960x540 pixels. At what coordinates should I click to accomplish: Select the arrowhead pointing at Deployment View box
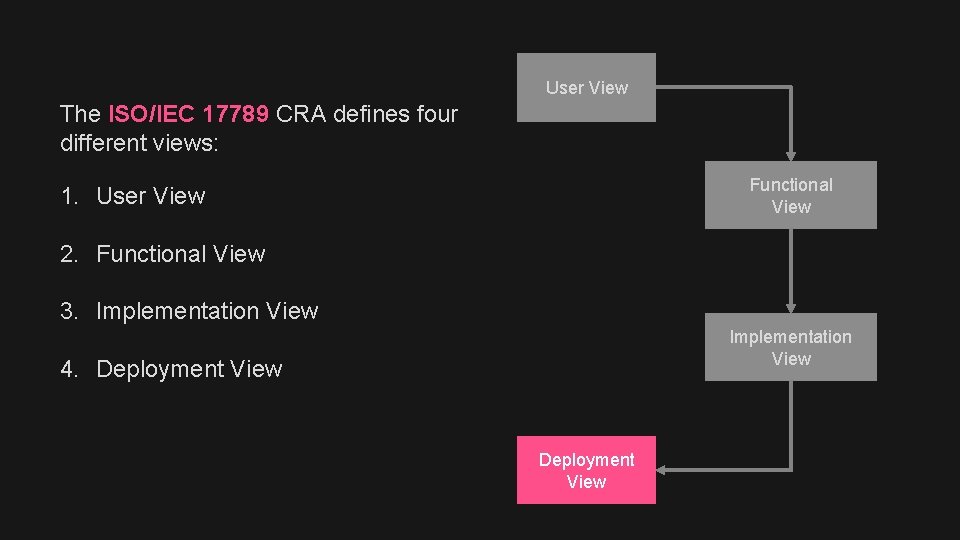(x=664, y=469)
